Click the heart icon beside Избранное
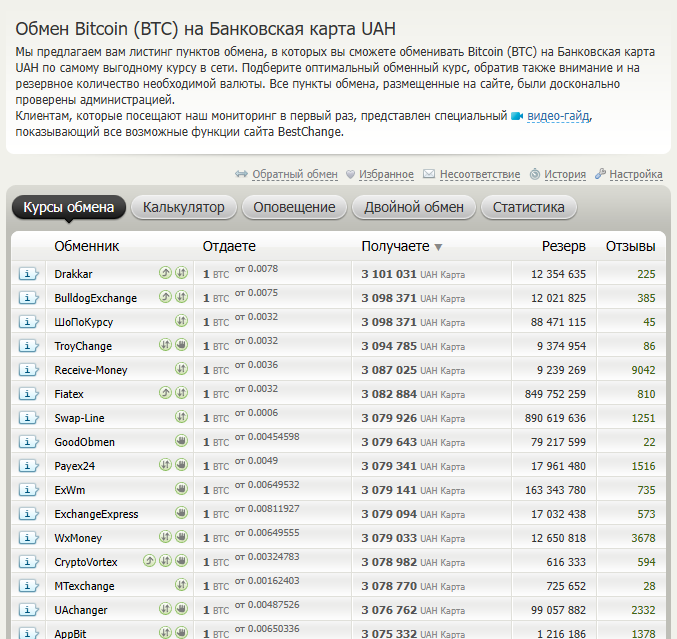 point(351,174)
